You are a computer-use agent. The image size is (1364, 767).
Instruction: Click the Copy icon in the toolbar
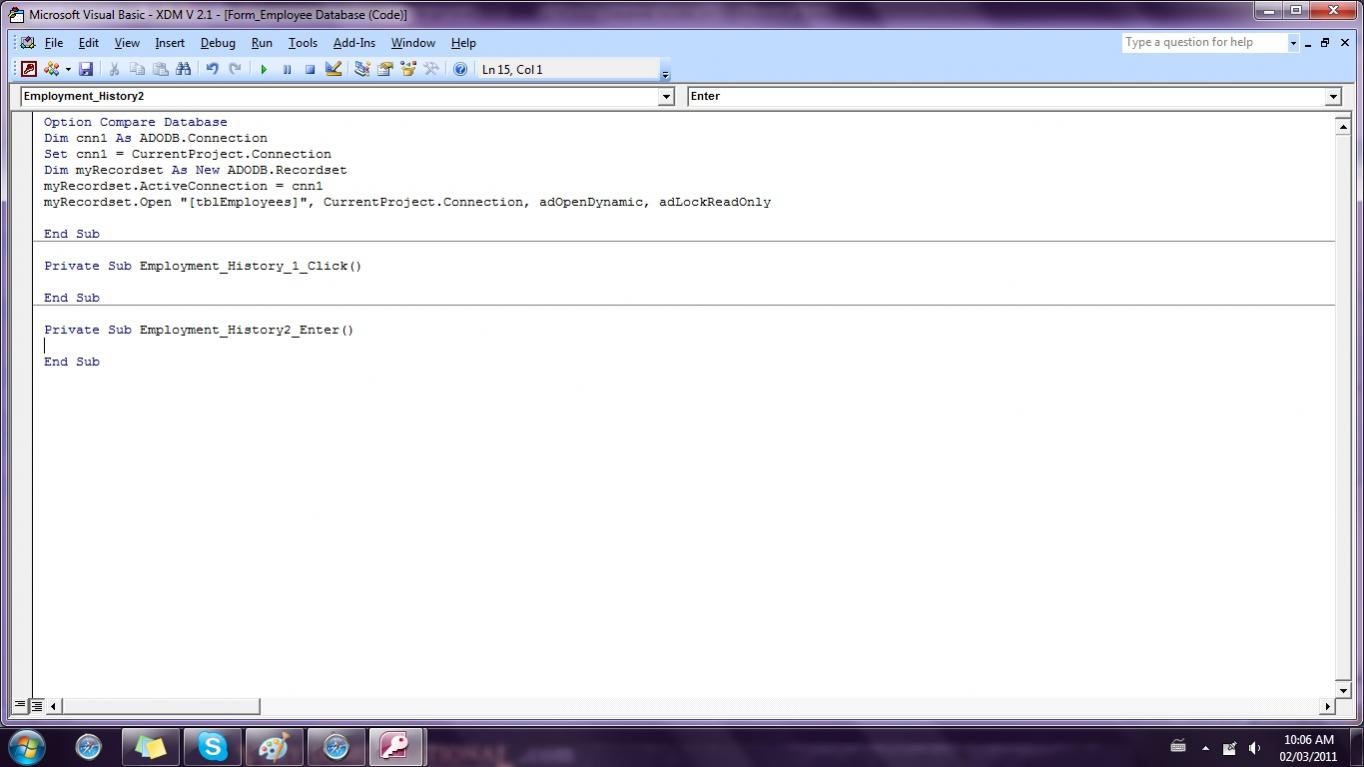pyautogui.click(x=137, y=69)
